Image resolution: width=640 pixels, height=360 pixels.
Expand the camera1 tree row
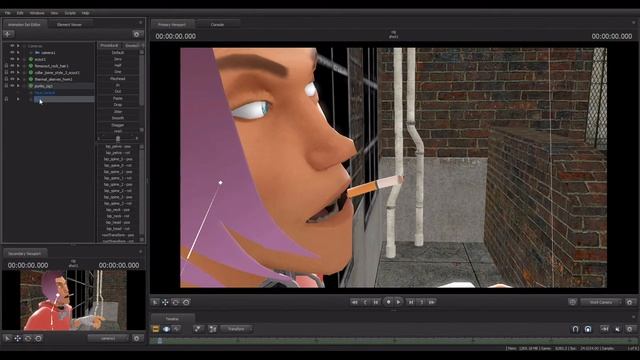pyautogui.click(x=18, y=53)
